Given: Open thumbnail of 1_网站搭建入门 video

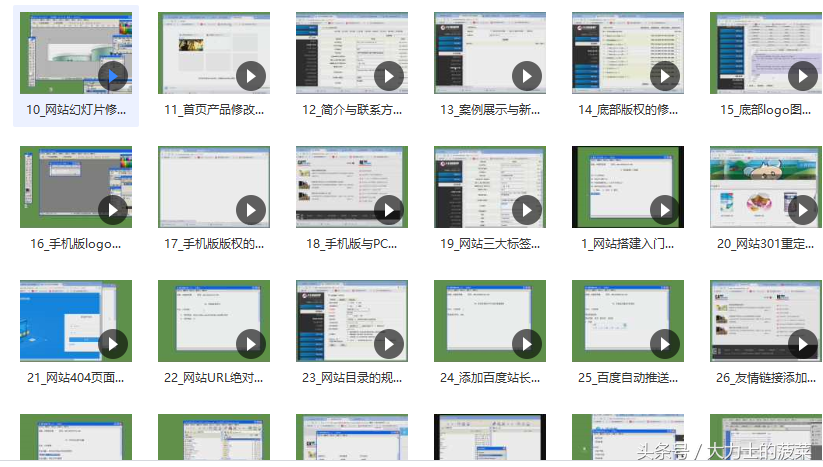Looking at the screenshot, I should (628, 187).
